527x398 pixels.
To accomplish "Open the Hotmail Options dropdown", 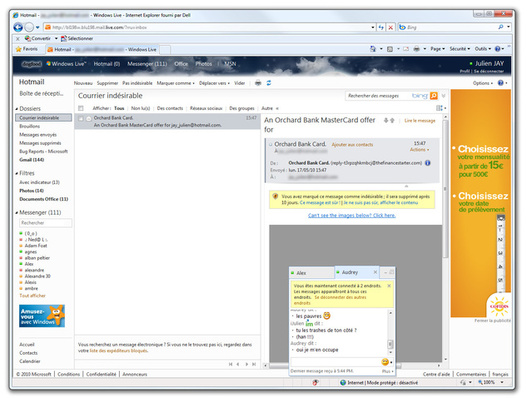I will pyautogui.click(x=483, y=83).
